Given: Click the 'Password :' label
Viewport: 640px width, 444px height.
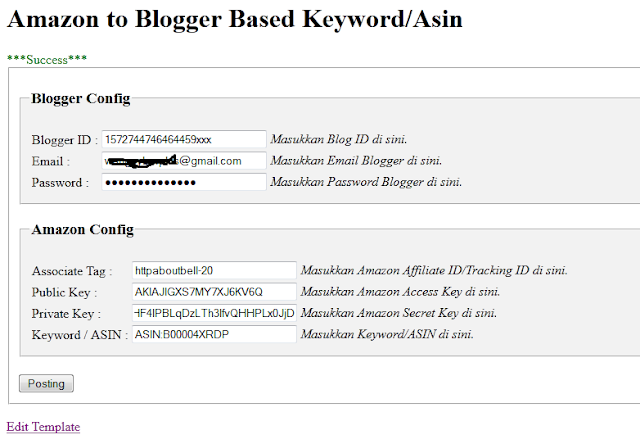Looking at the screenshot, I should point(60,182).
